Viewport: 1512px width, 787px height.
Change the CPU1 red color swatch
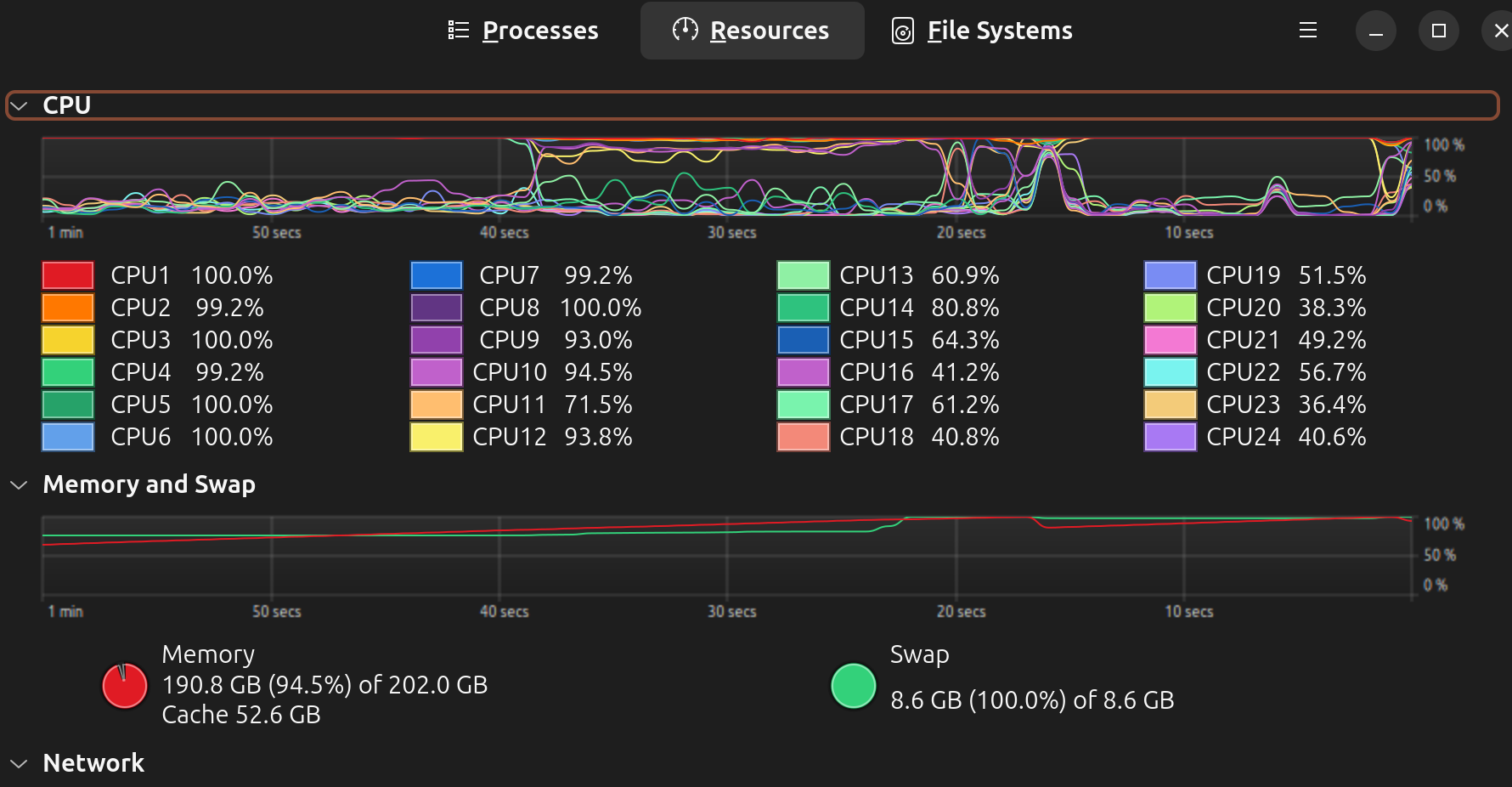[x=68, y=275]
